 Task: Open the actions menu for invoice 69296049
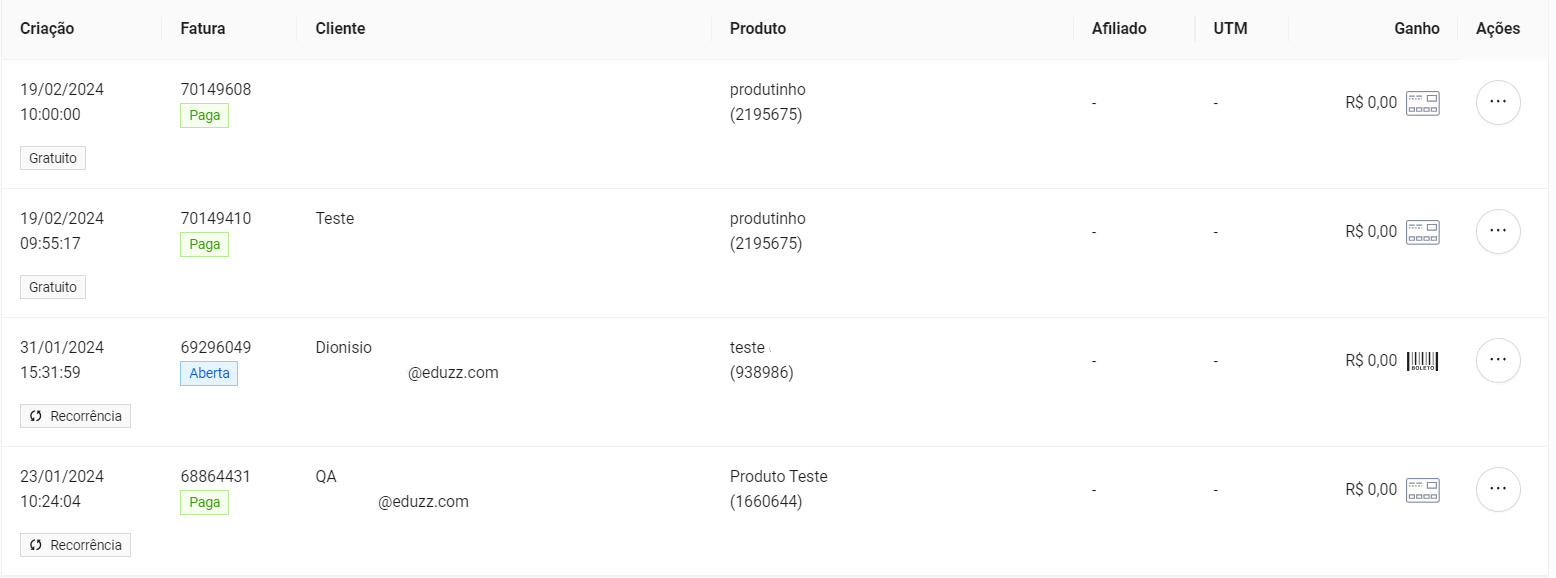(1498, 360)
